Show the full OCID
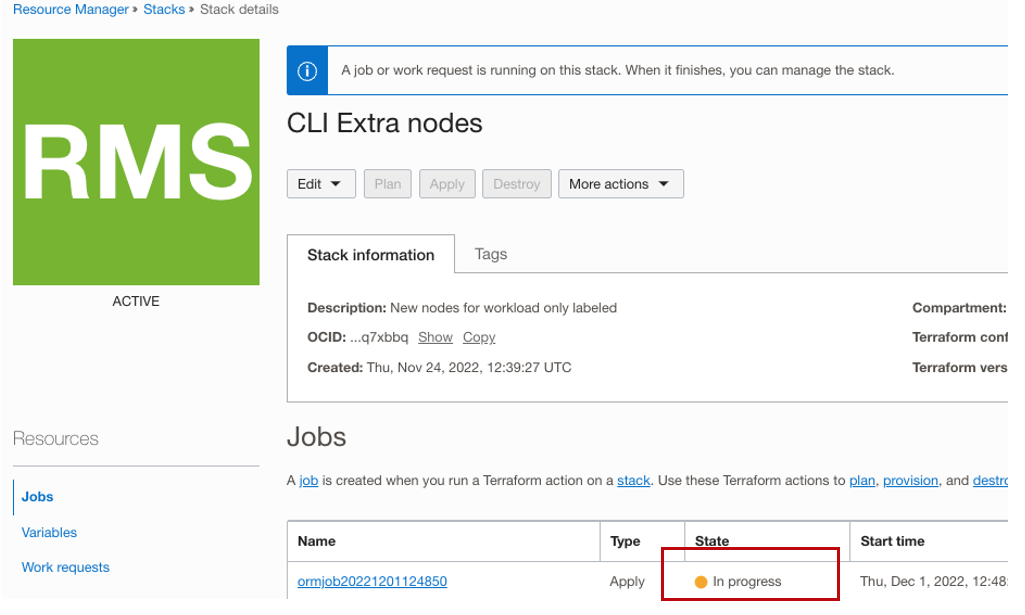The width and height of the screenshot is (1025, 615). tap(435, 337)
